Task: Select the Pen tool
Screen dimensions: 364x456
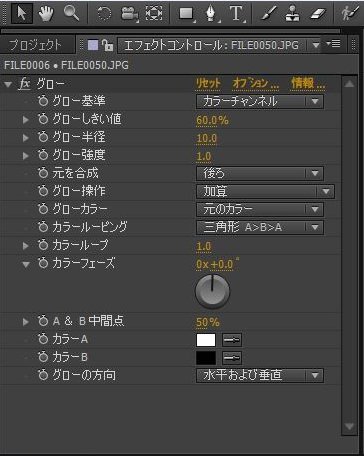Action: [211, 14]
